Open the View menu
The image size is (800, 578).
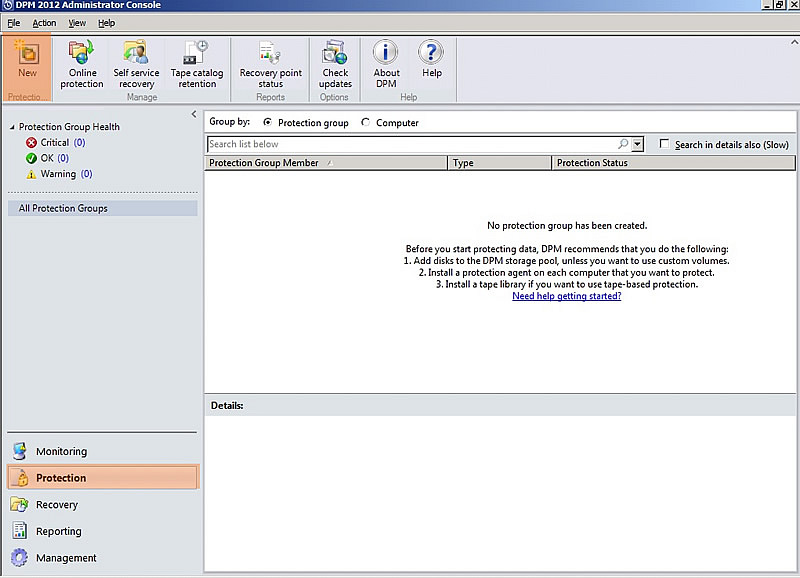coord(77,23)
